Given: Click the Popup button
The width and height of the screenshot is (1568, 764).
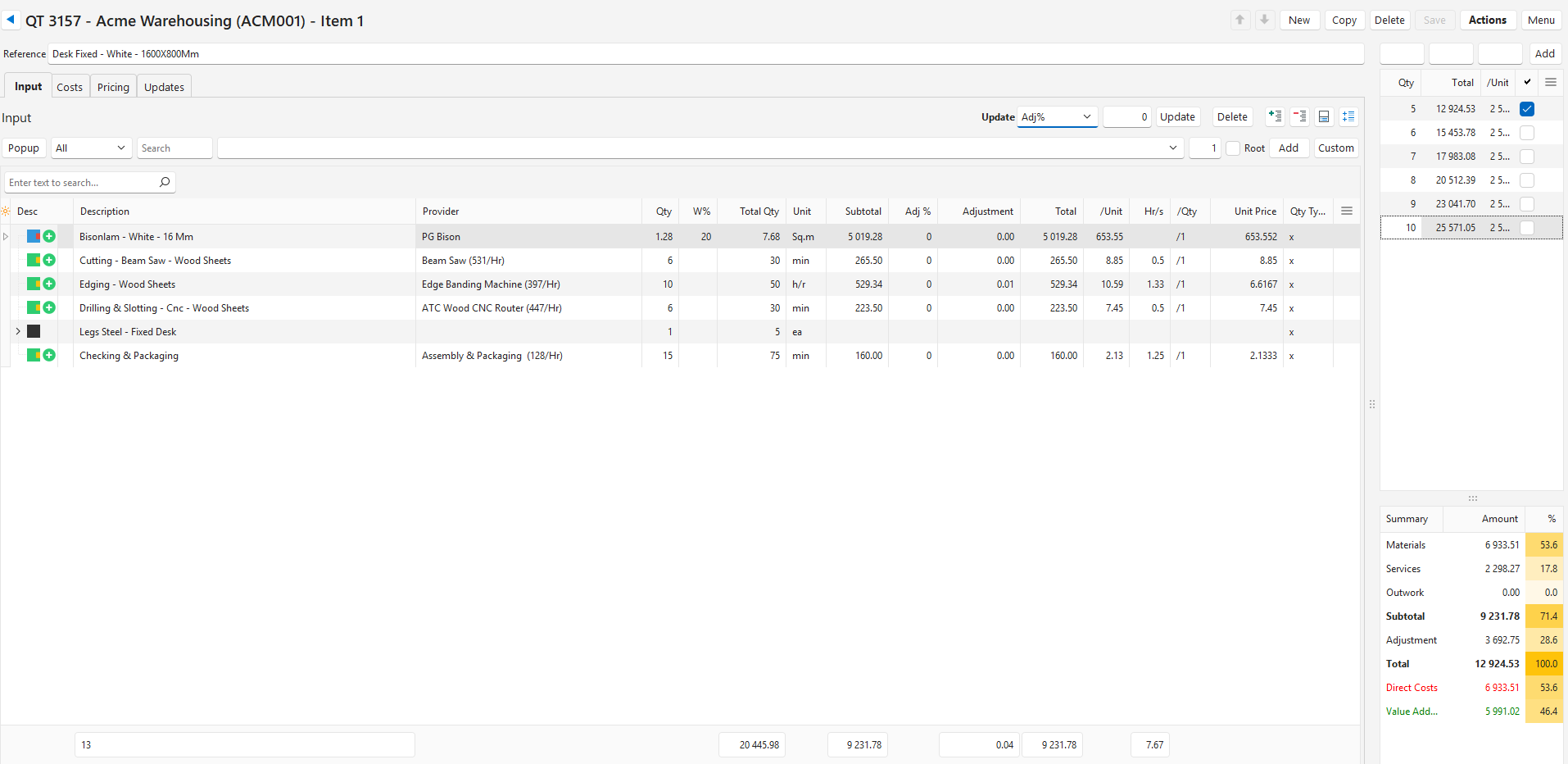Looking at the screenshot, I should pos(24,148).
